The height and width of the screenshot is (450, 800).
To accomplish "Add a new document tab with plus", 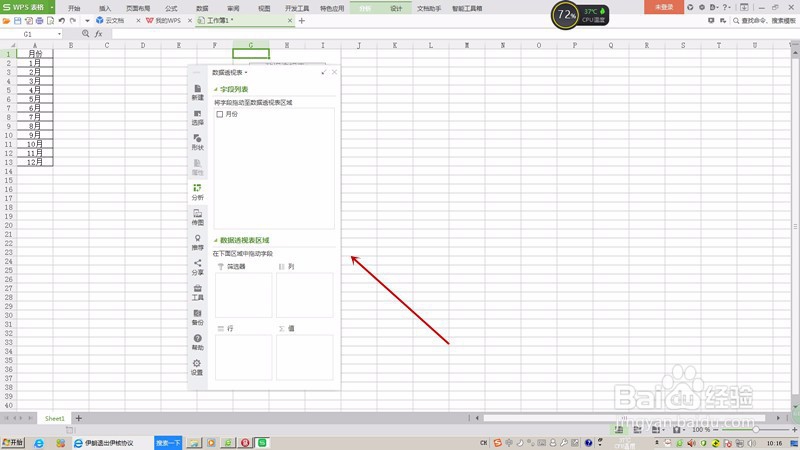I will point(302,20).
